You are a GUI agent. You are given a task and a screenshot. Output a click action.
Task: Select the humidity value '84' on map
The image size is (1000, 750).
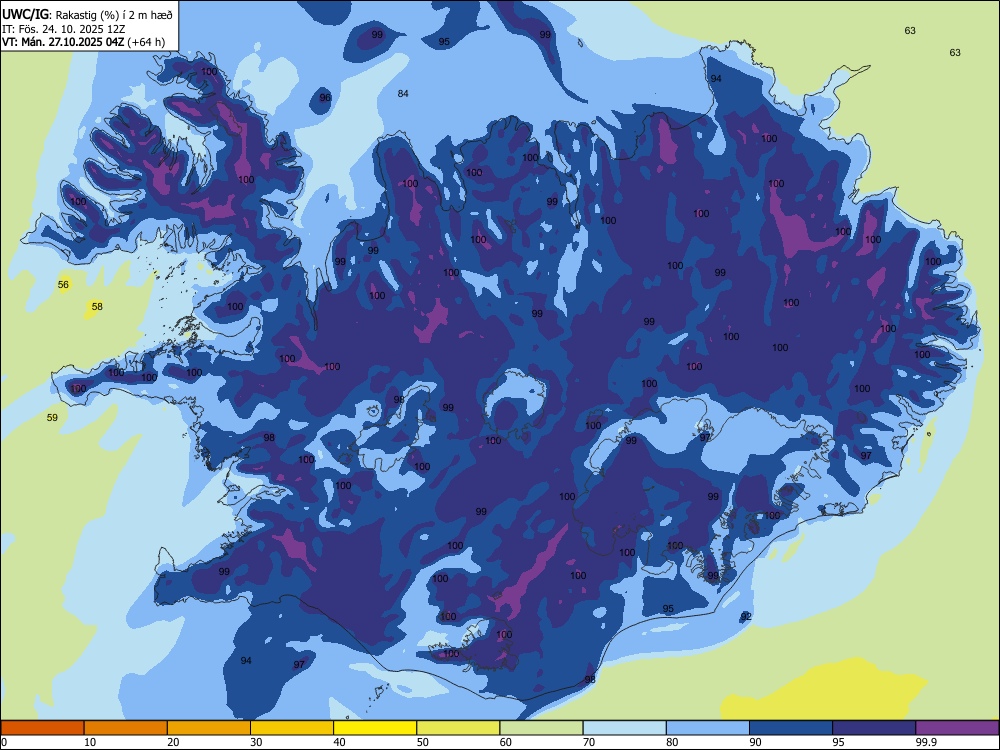(x=403, y=93)
